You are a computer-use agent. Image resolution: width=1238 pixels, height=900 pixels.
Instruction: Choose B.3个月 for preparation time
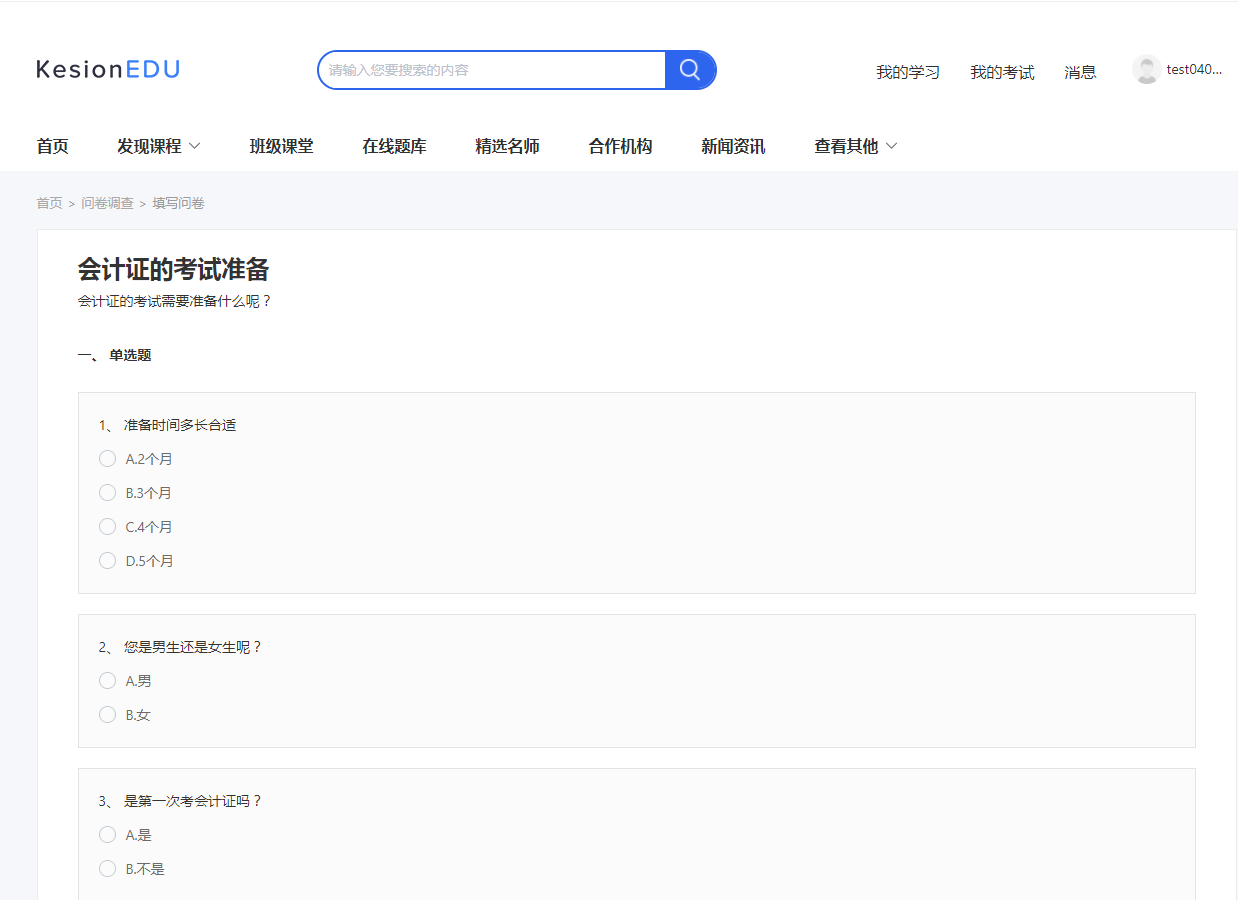click(x=108, y=493)
